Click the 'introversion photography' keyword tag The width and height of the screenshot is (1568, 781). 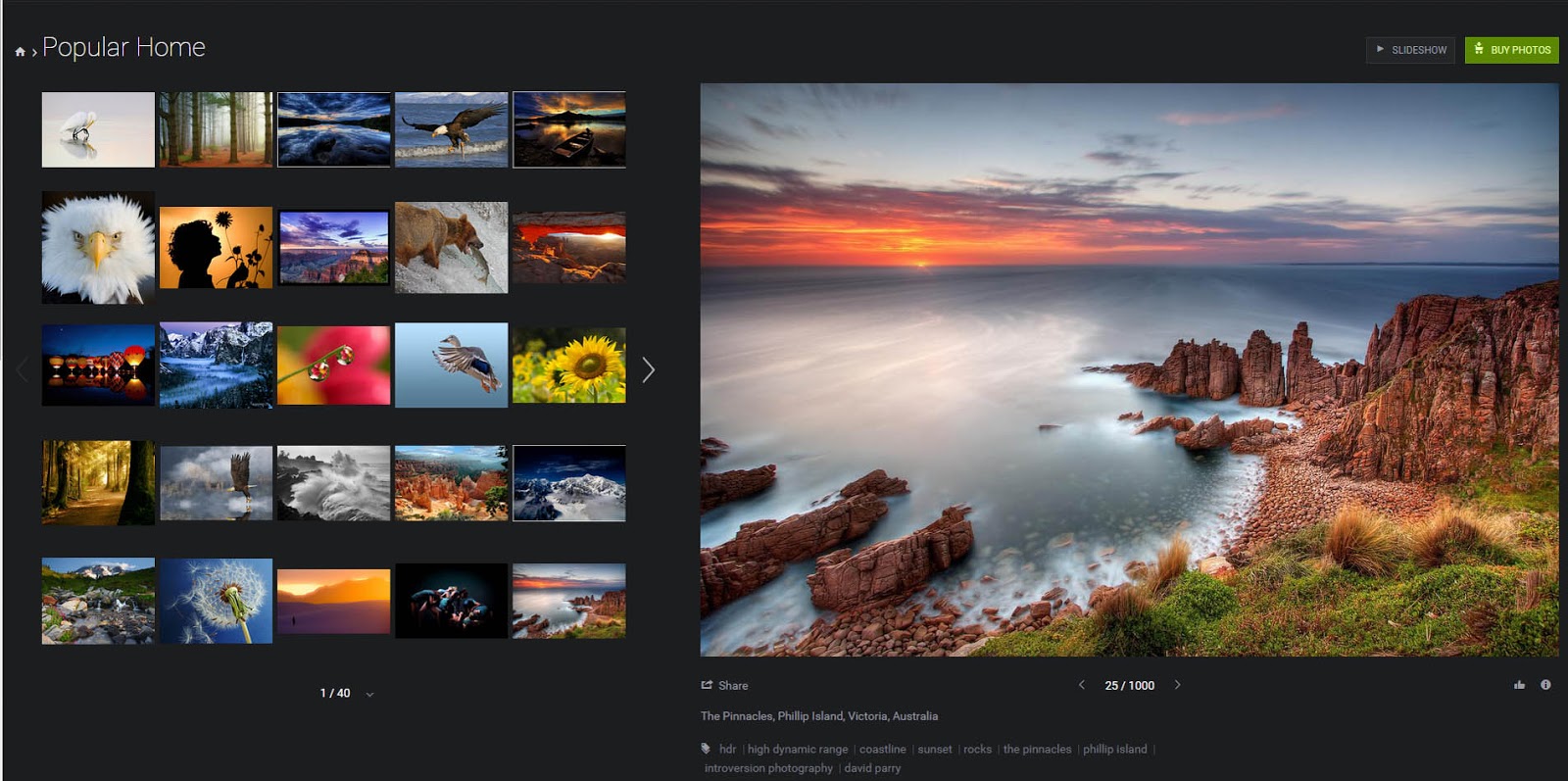tap(768, 768)
